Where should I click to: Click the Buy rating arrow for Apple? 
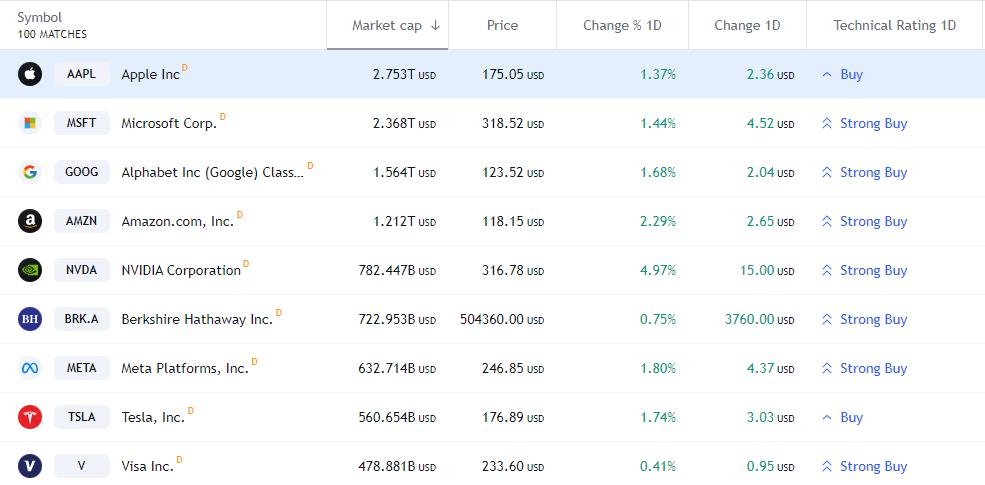[x=827, y=74]
